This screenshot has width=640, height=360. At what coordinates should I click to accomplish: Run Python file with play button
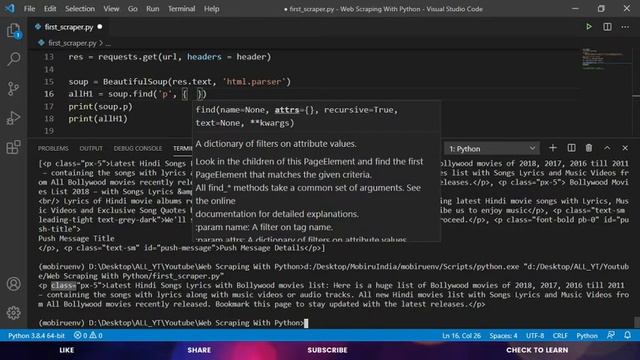coord(589,27)
